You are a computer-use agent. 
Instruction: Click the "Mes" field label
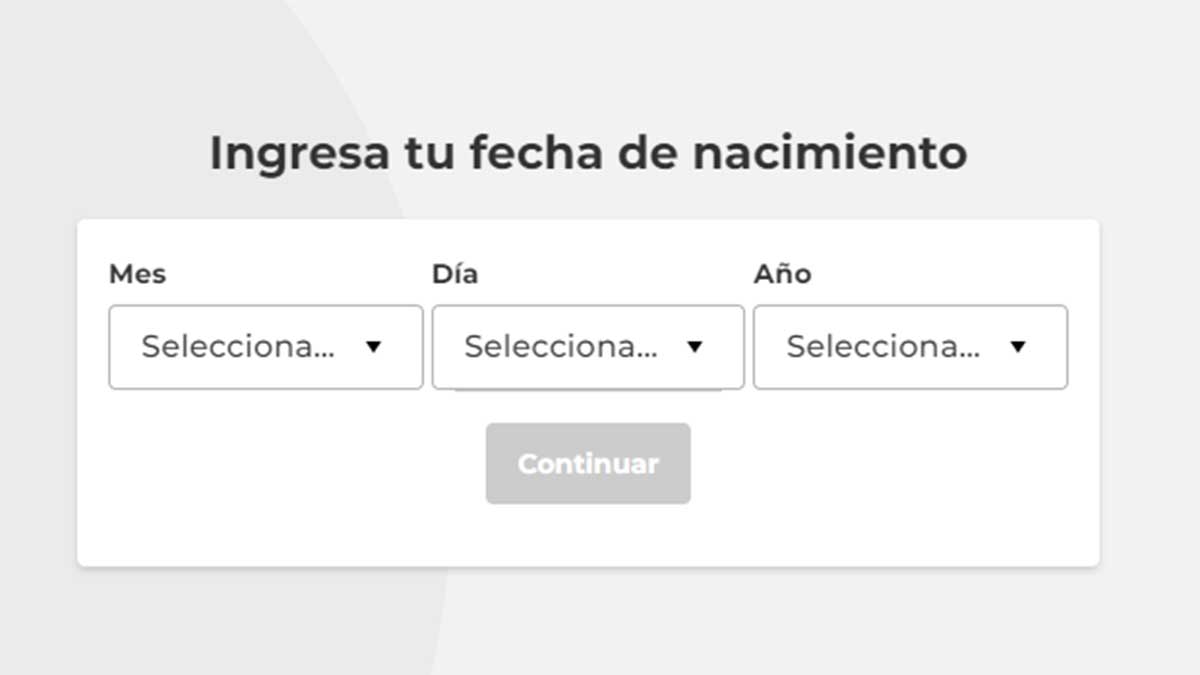coord(137,274)
